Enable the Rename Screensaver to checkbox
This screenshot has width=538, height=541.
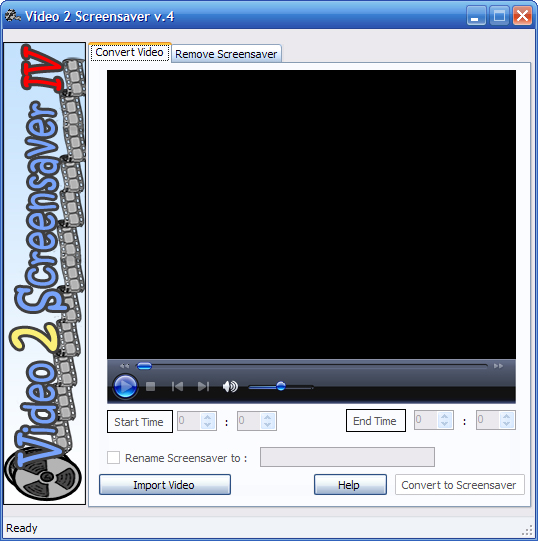[x=113, y=458]
